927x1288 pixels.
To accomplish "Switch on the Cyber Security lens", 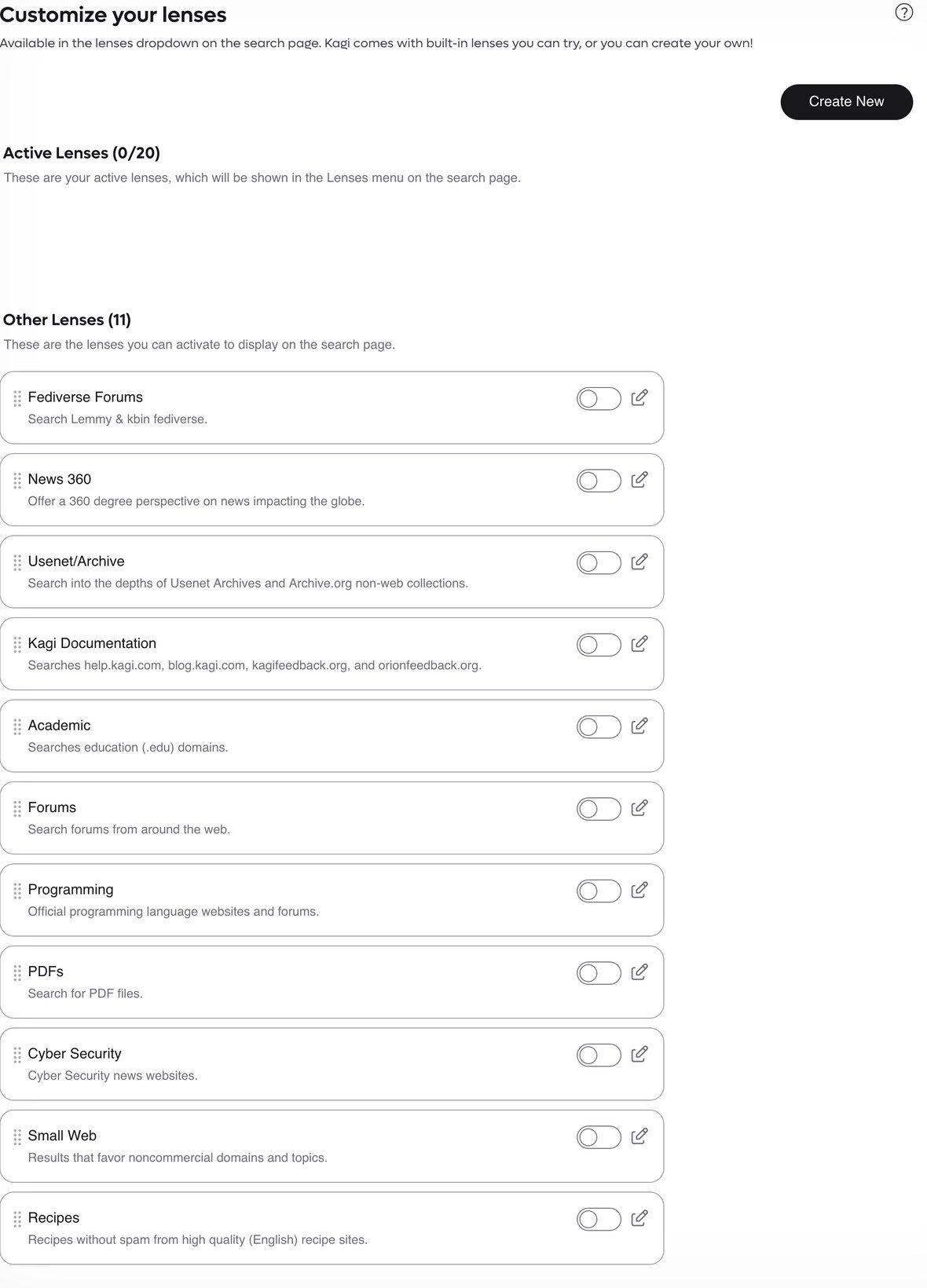I will (599, 1056).
